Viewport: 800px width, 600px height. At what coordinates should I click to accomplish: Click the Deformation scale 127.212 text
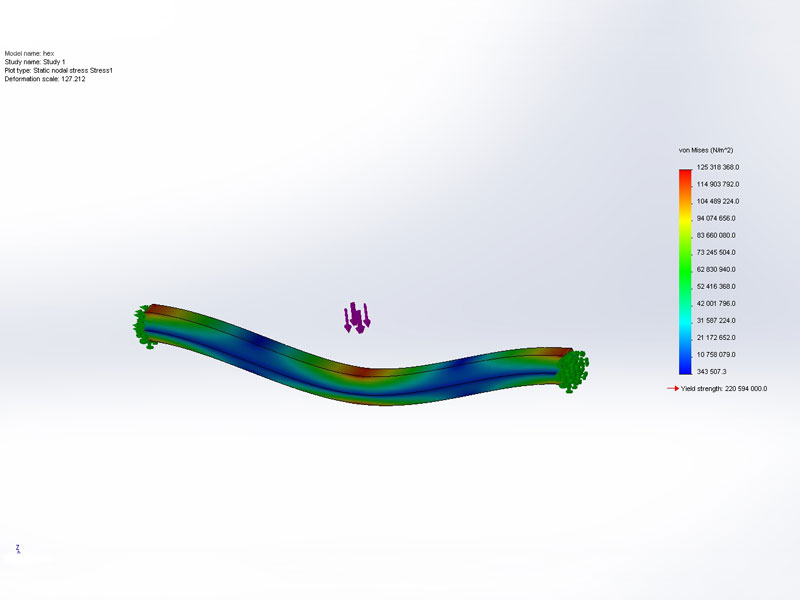coord(45,79)
